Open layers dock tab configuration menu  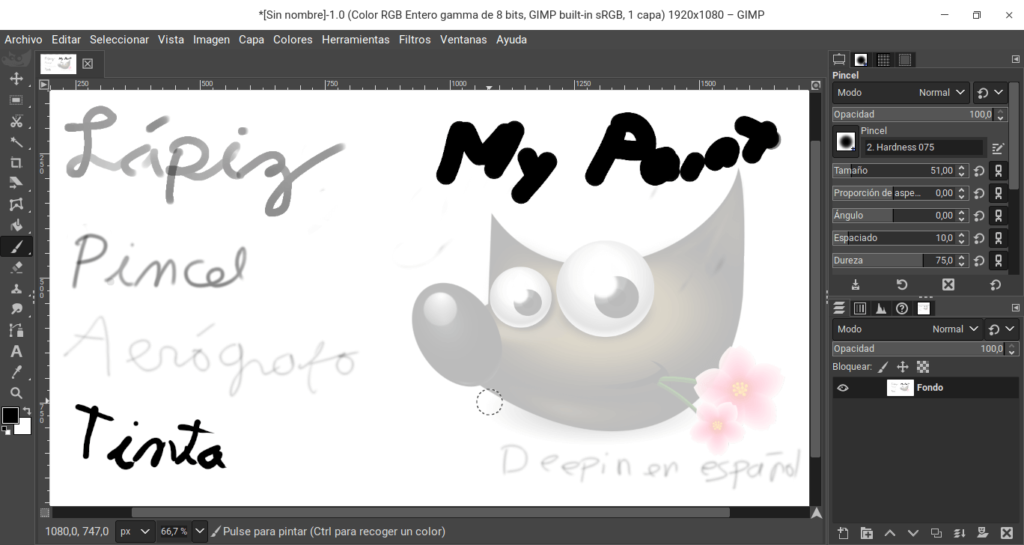click(1016, 307)
